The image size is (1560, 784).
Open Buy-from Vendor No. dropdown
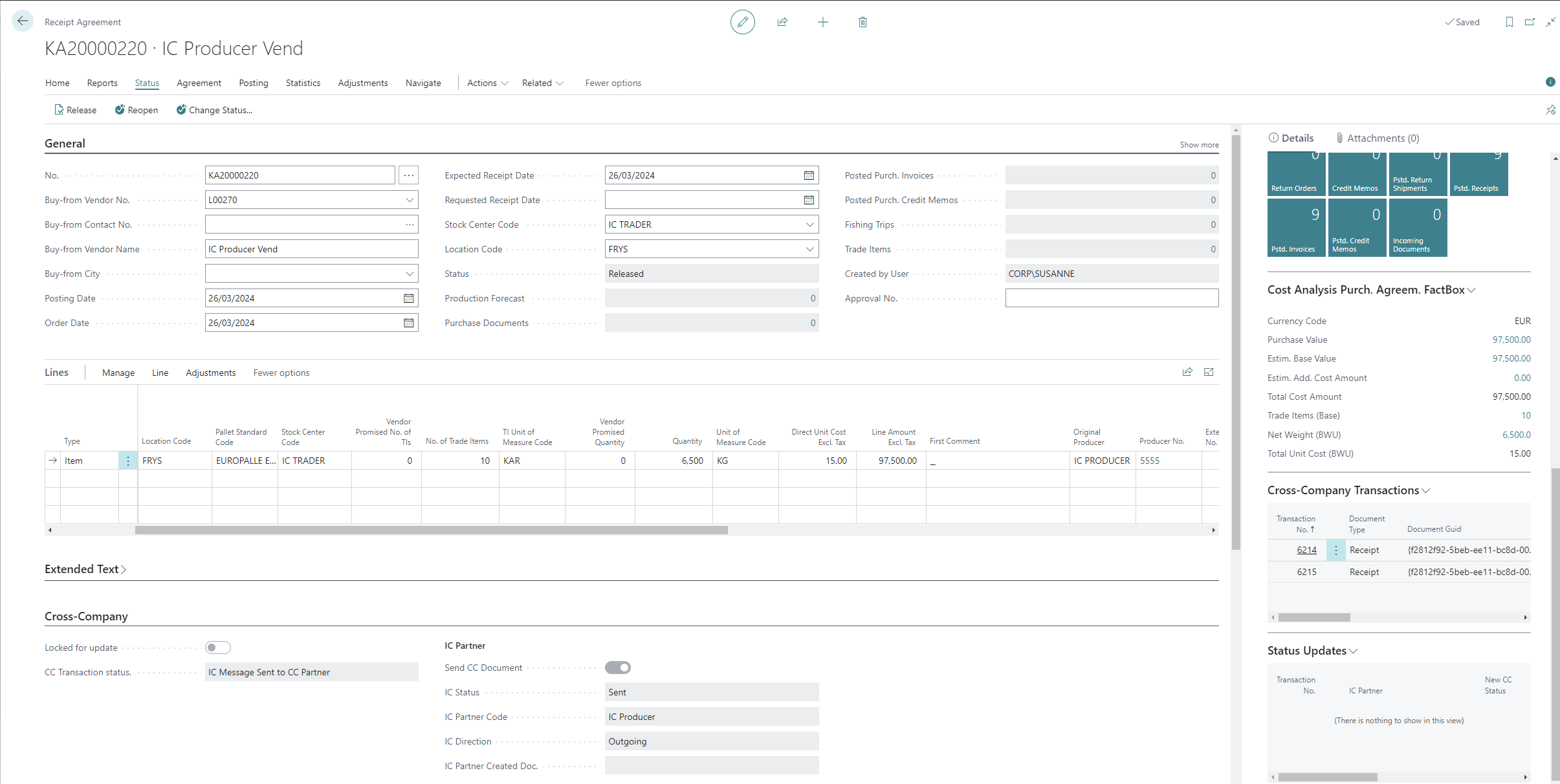[410, 200]
